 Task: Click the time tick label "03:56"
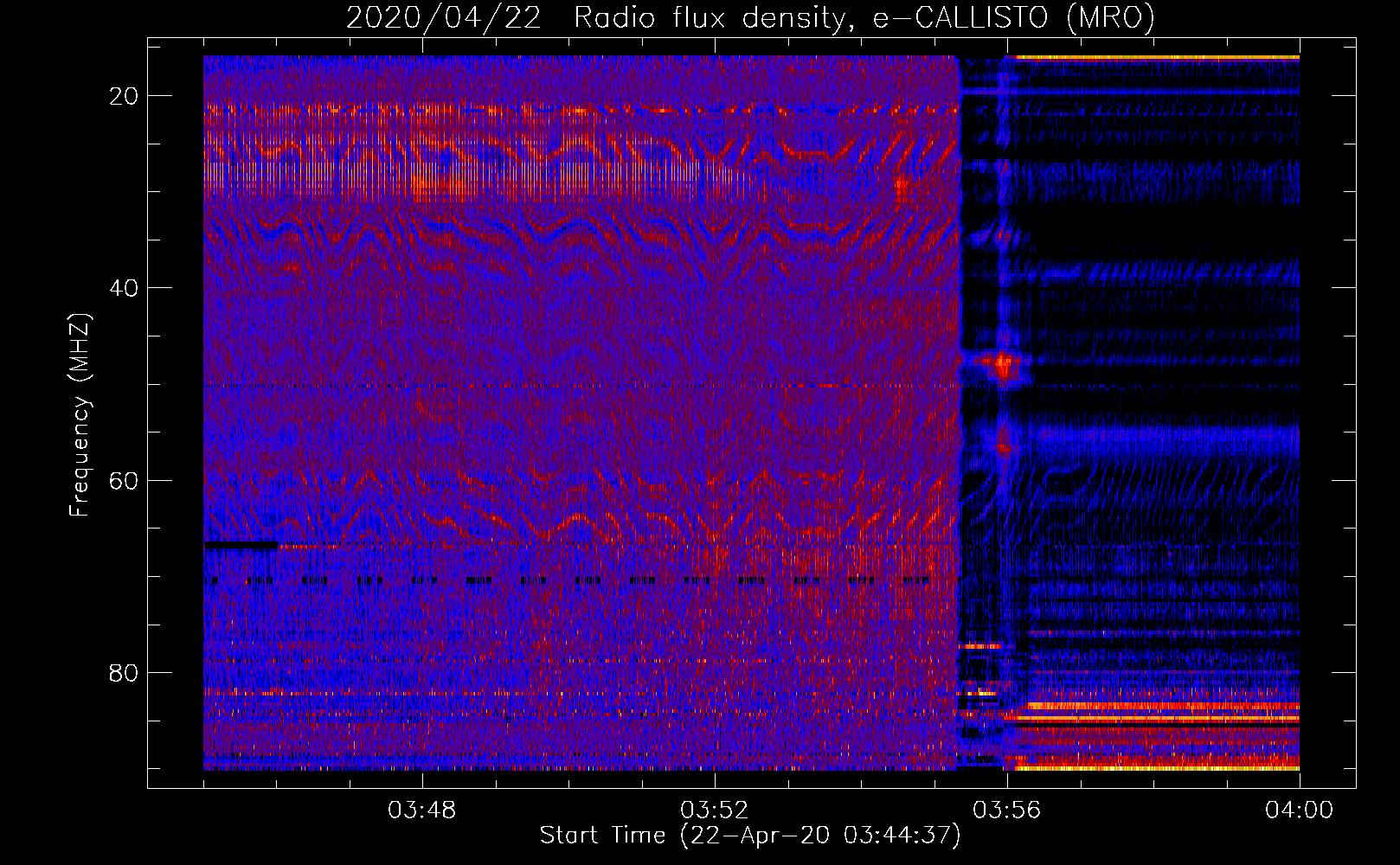(x=1007, y=810)
